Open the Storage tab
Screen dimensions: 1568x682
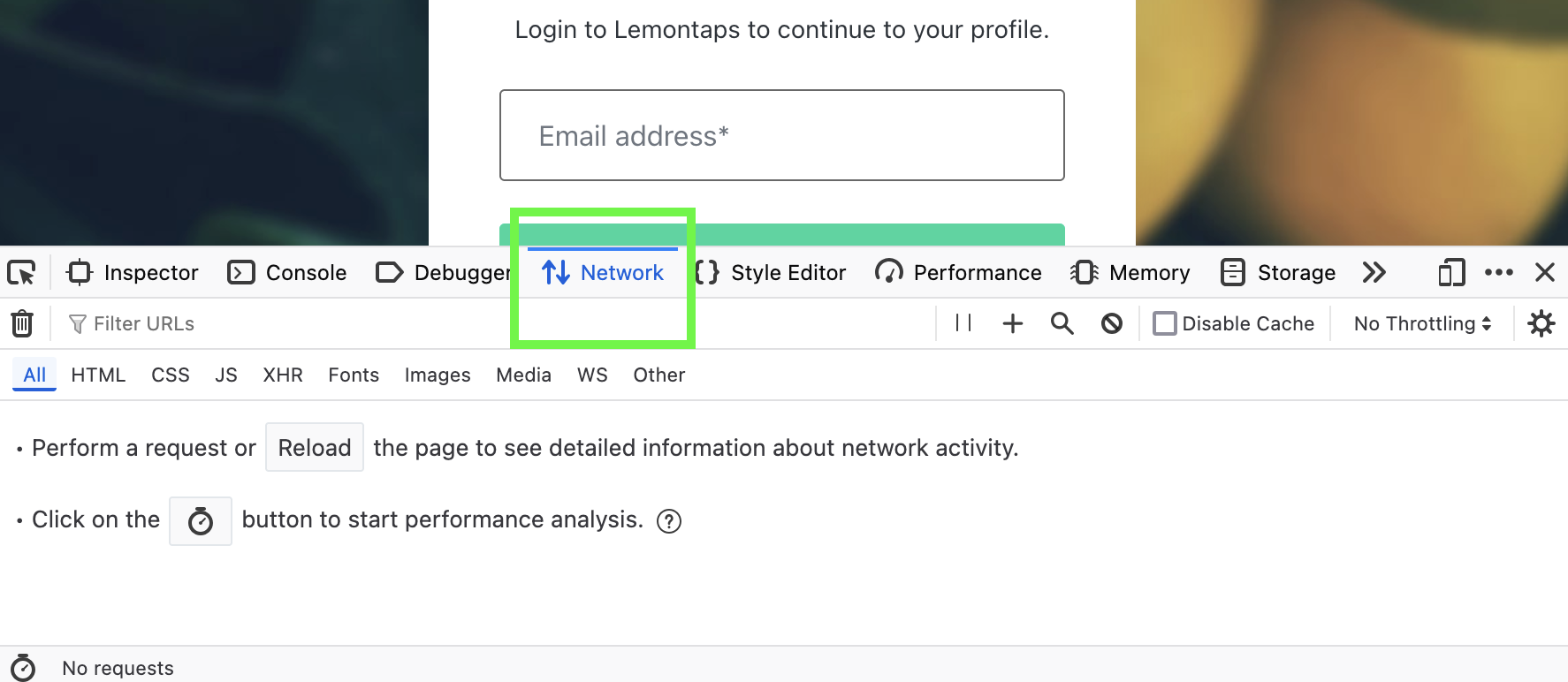coord(1278,273)
